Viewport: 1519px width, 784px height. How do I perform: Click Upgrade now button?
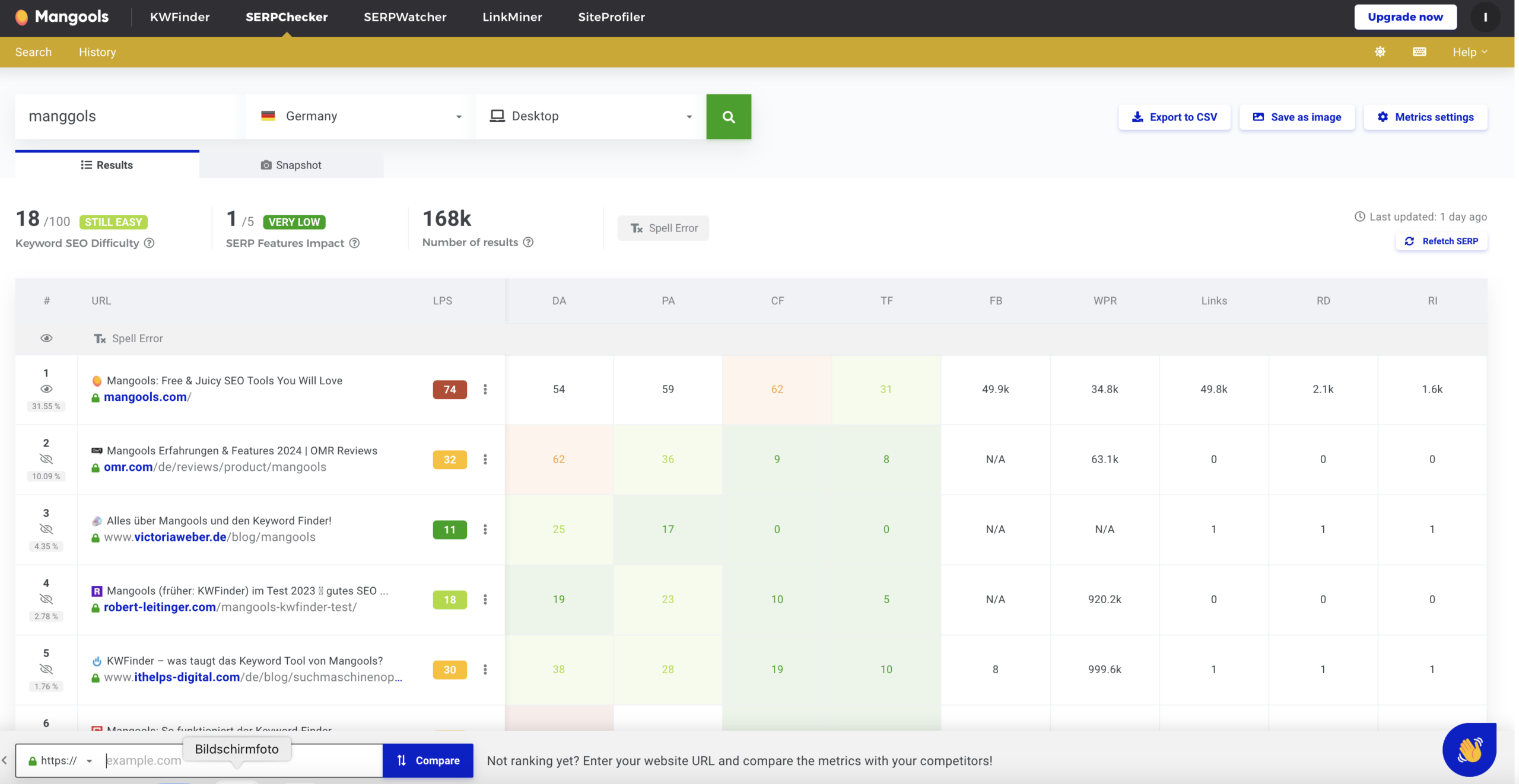click(1405, 17)
